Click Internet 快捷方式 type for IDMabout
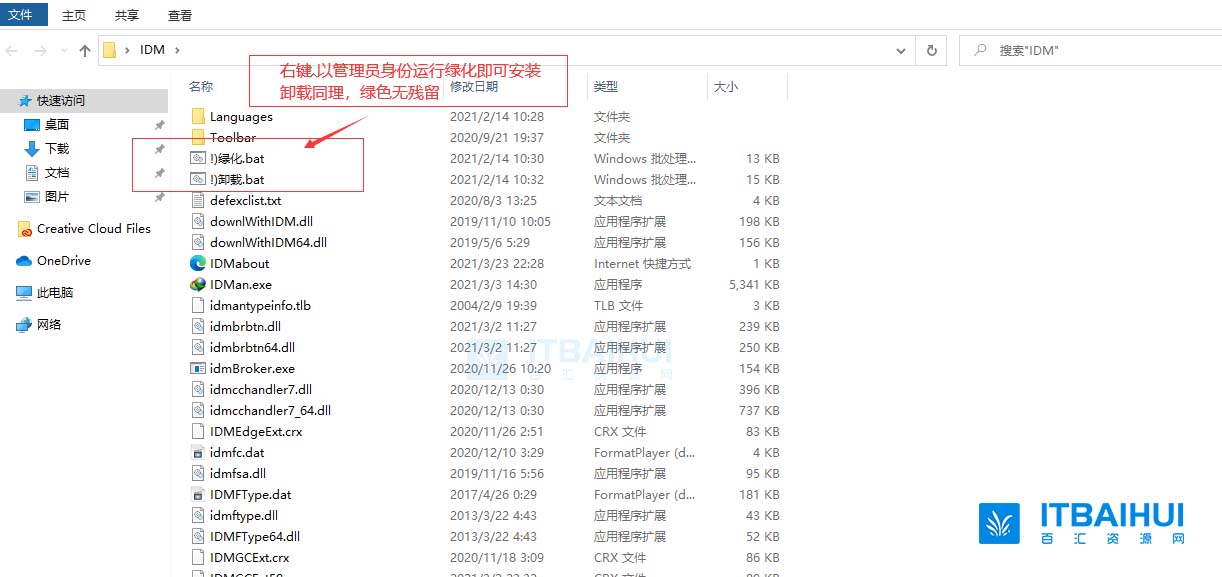This screenshot has height=577, width=1222. click(x=643, y=264)
